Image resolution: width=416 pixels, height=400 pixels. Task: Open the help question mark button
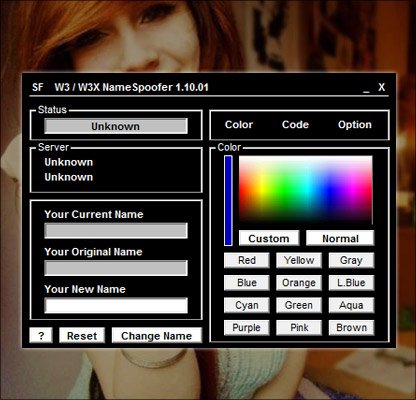coord(41,335)
